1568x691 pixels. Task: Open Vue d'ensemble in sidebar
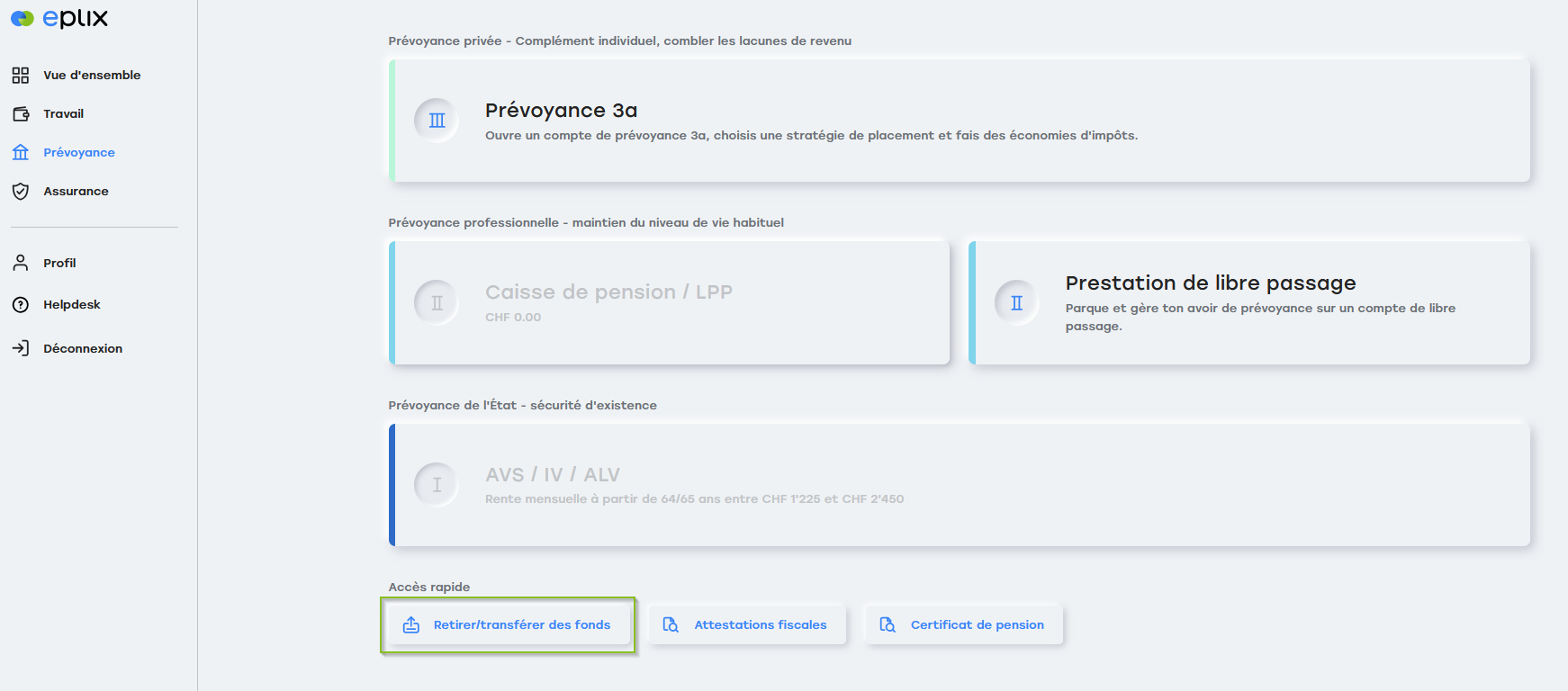pyautogui.click(x=92, y=75)
